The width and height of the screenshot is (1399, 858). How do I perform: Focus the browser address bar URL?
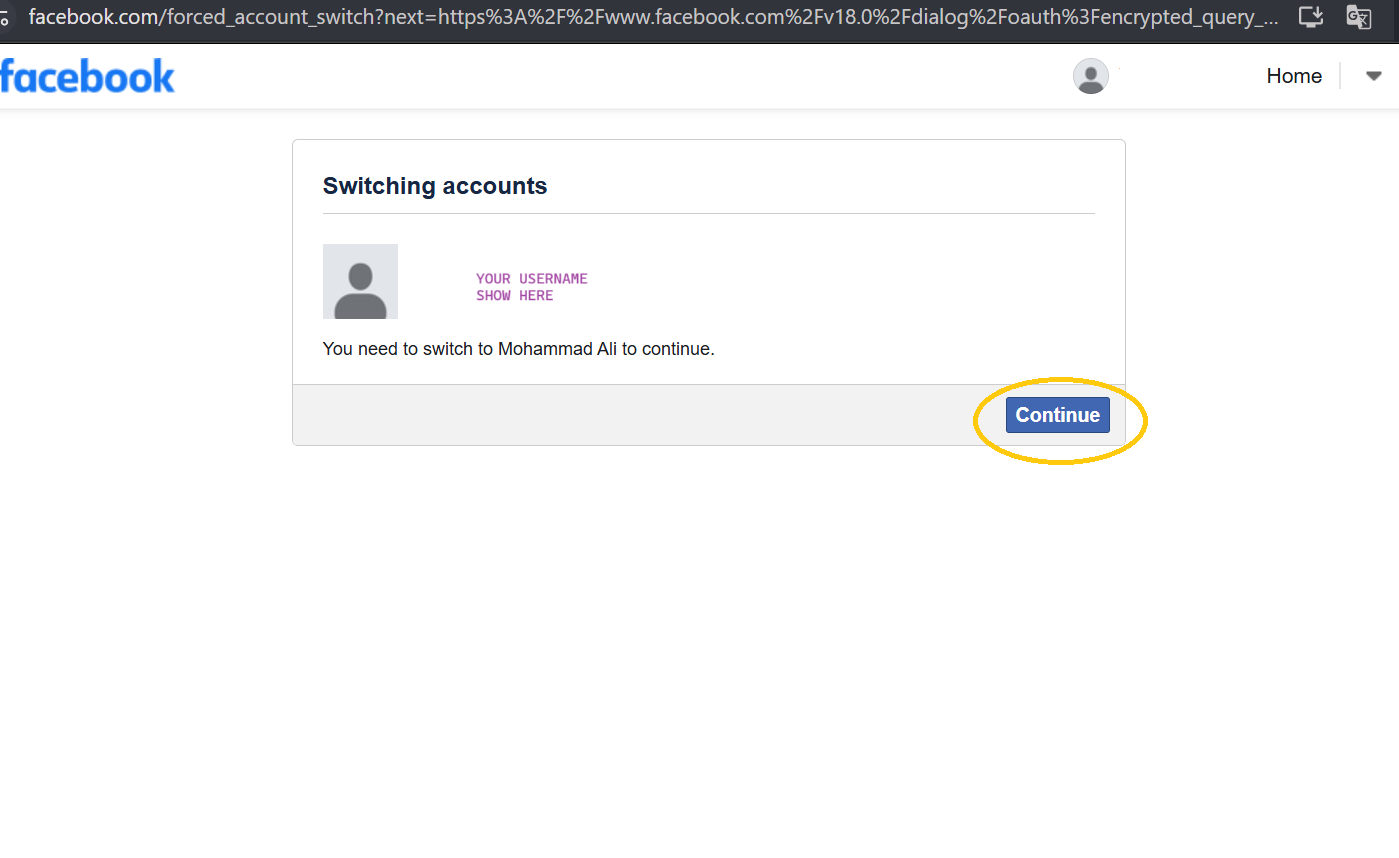[x=650, y=17]
